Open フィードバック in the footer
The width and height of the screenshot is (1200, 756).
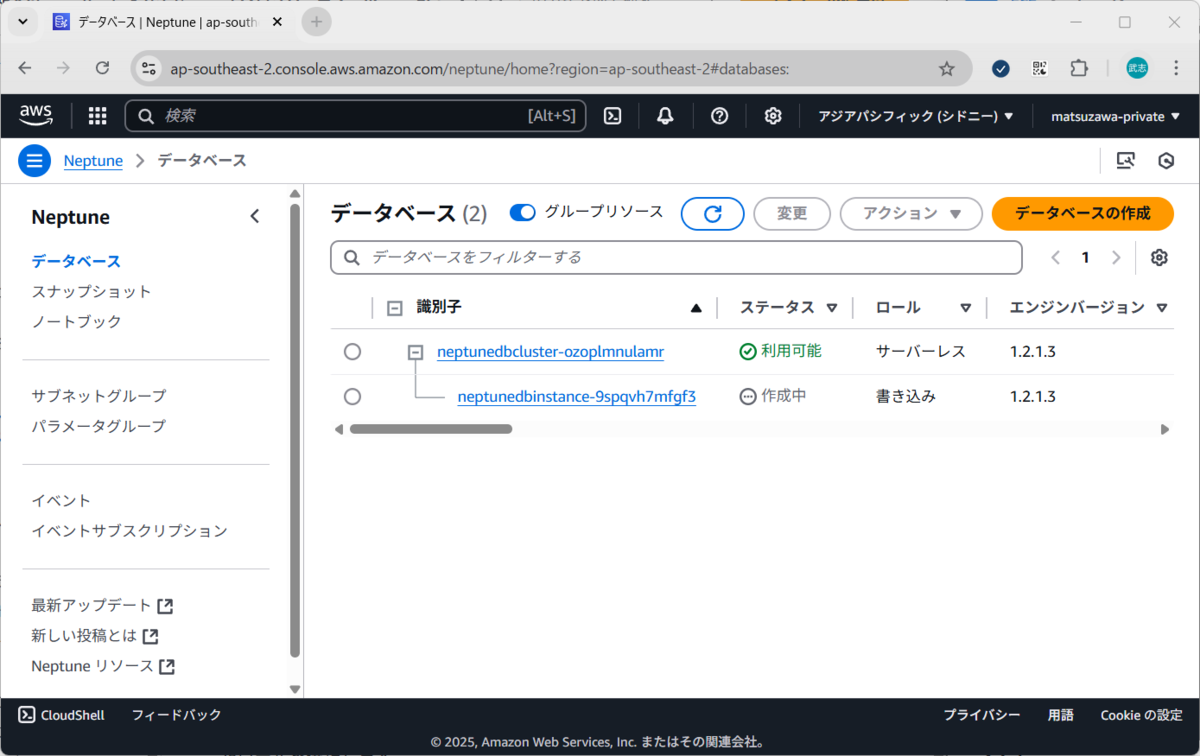177,715
